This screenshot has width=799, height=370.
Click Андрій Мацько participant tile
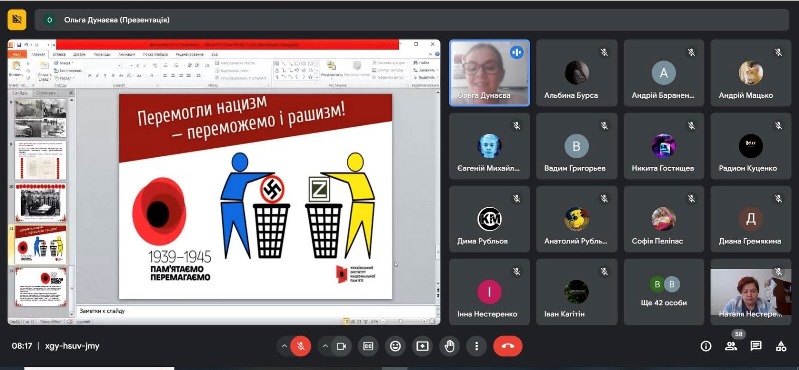click(751, 73)
